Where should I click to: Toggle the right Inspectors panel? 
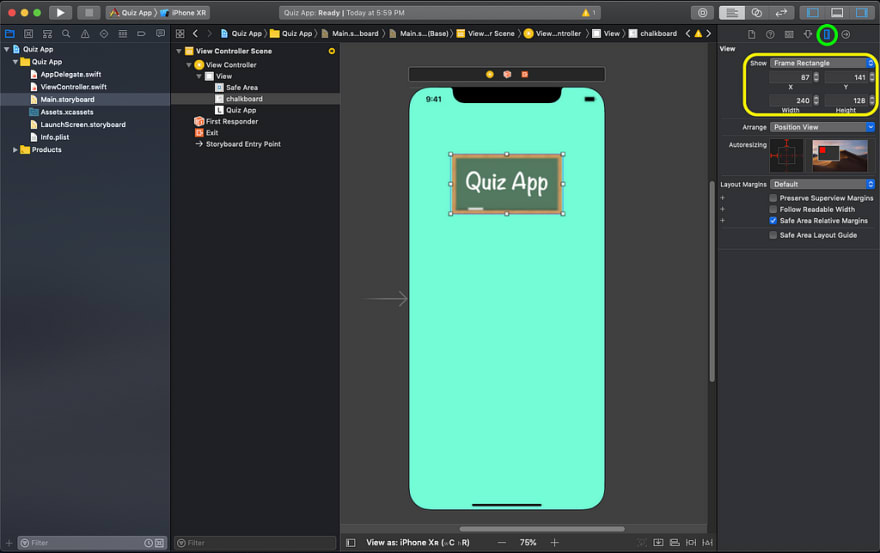(861, 12)
